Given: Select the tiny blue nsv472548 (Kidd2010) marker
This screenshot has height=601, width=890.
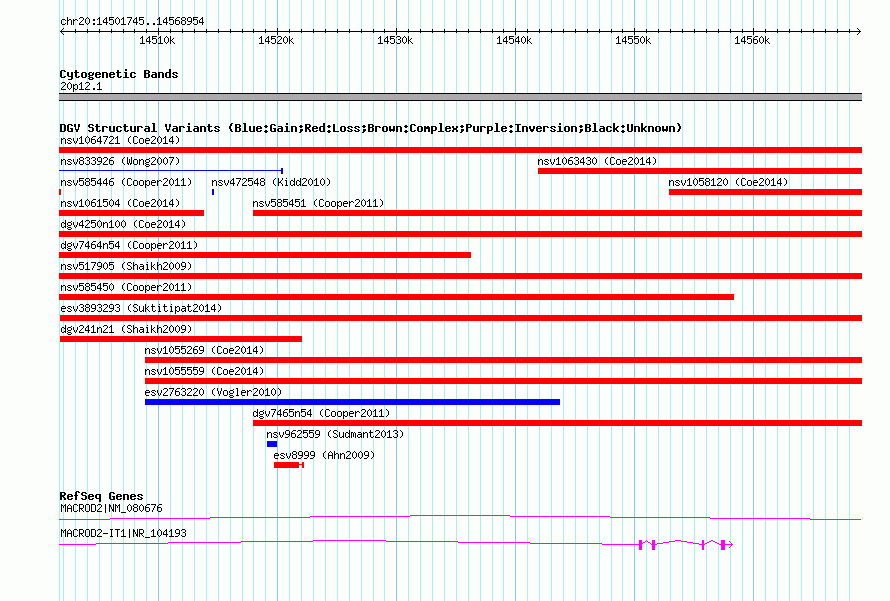Looking at the screenshot, I should (213, 191).
